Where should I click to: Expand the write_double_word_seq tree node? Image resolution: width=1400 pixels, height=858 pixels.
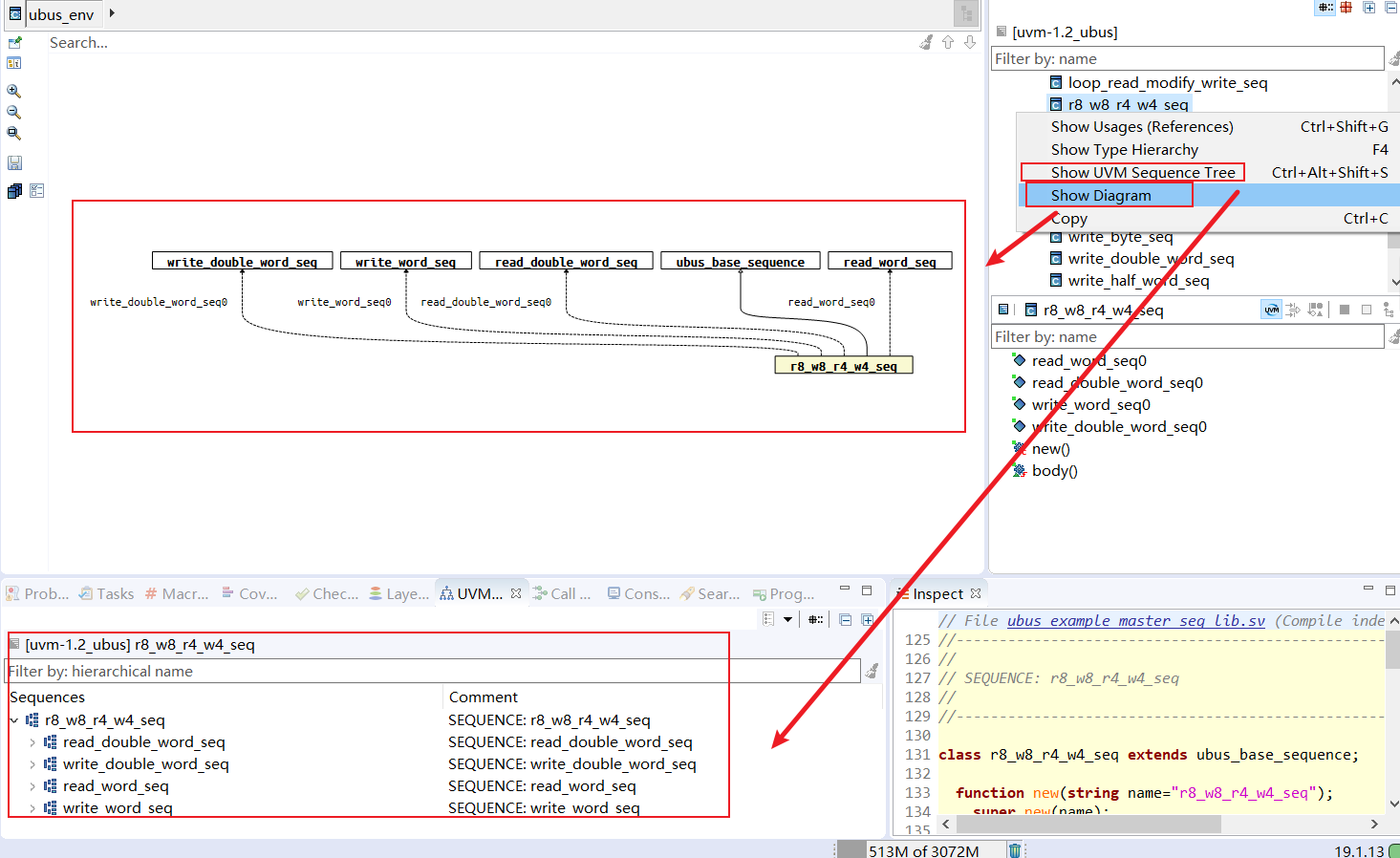[32, 764]
